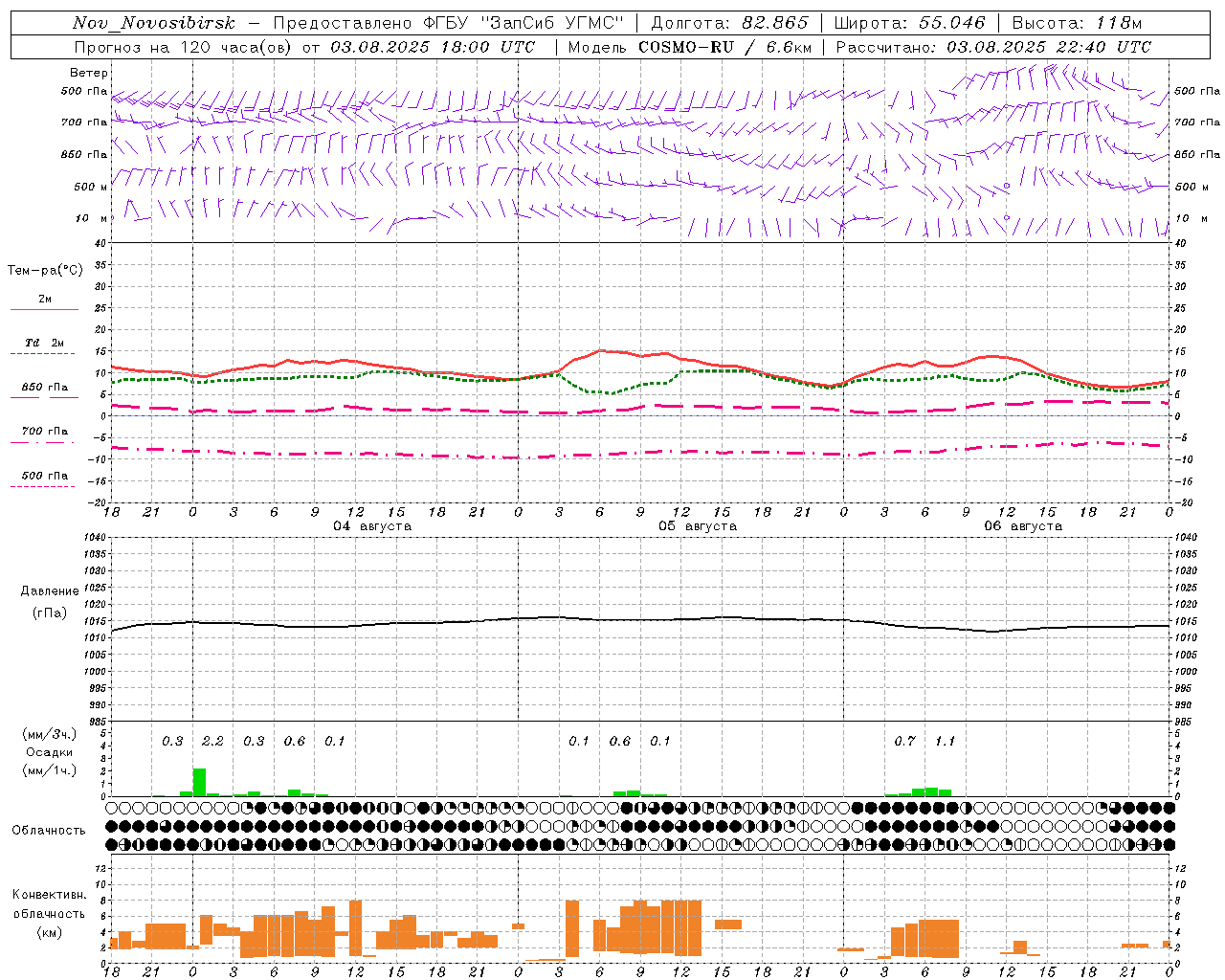Viewport: 1225px width, 980px height.
Task: Click the 850 гПа entry in the temperature legend
Action: coord(44,388)
